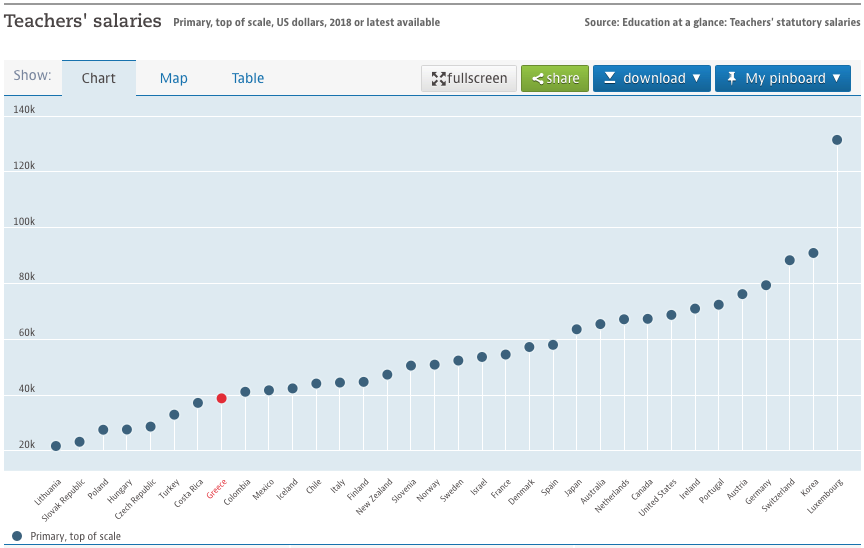The width and height of the screenshot is (864, 548).
Task: Click the pushpin icon on My pinboard
Action: pos(731,78)
